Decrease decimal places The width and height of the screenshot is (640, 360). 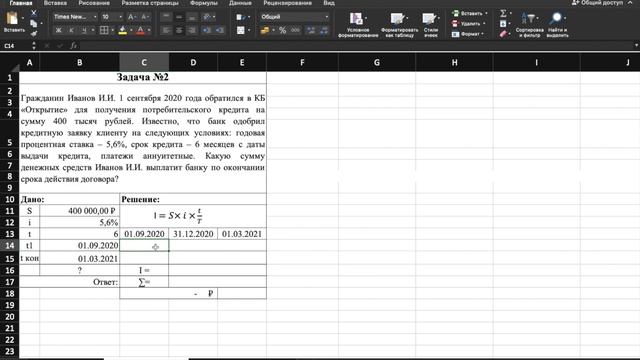click(x=324, y=30)
